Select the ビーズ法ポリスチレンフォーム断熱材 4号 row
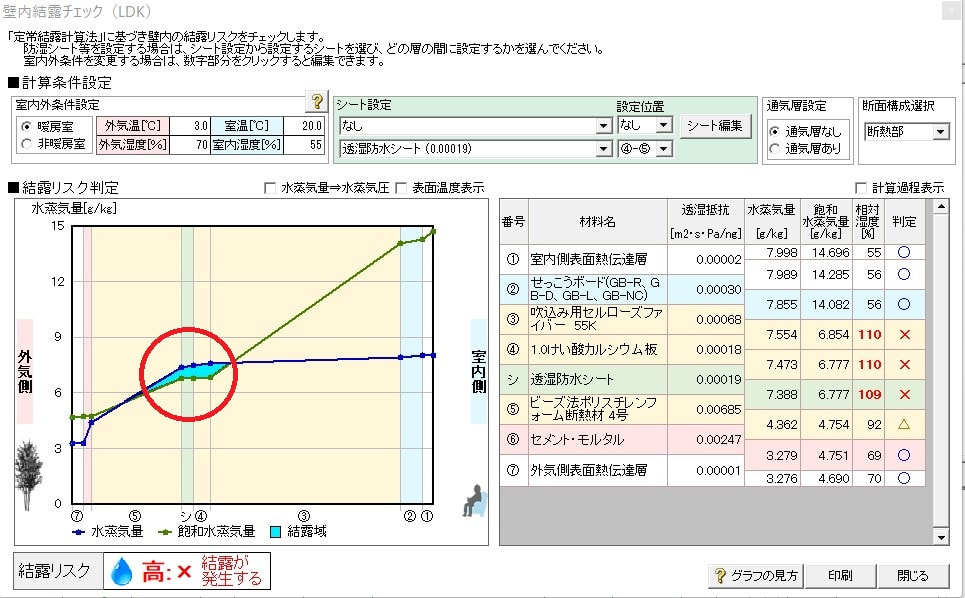This screenshot has height=598, width=965. click(x=622, y=409)
